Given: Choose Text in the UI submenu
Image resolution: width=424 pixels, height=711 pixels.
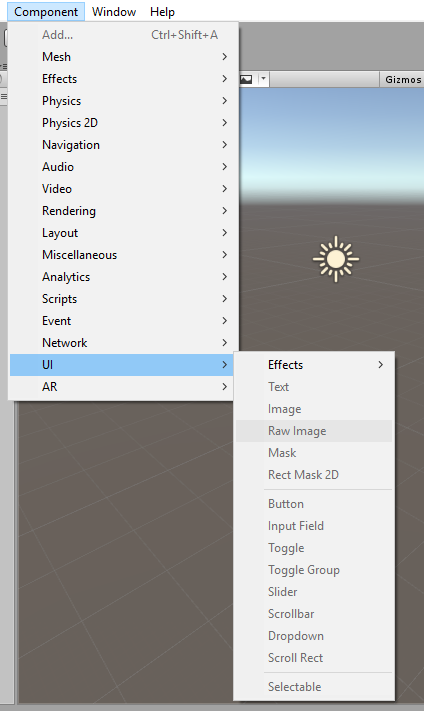Looking at the screenshot, I should coord(314,387).
